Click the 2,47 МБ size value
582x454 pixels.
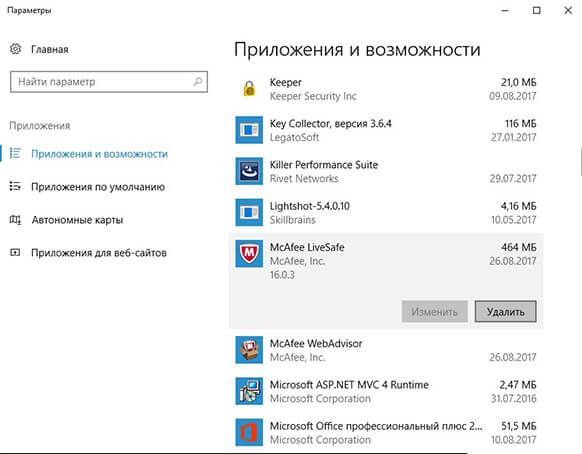[518, 385]
